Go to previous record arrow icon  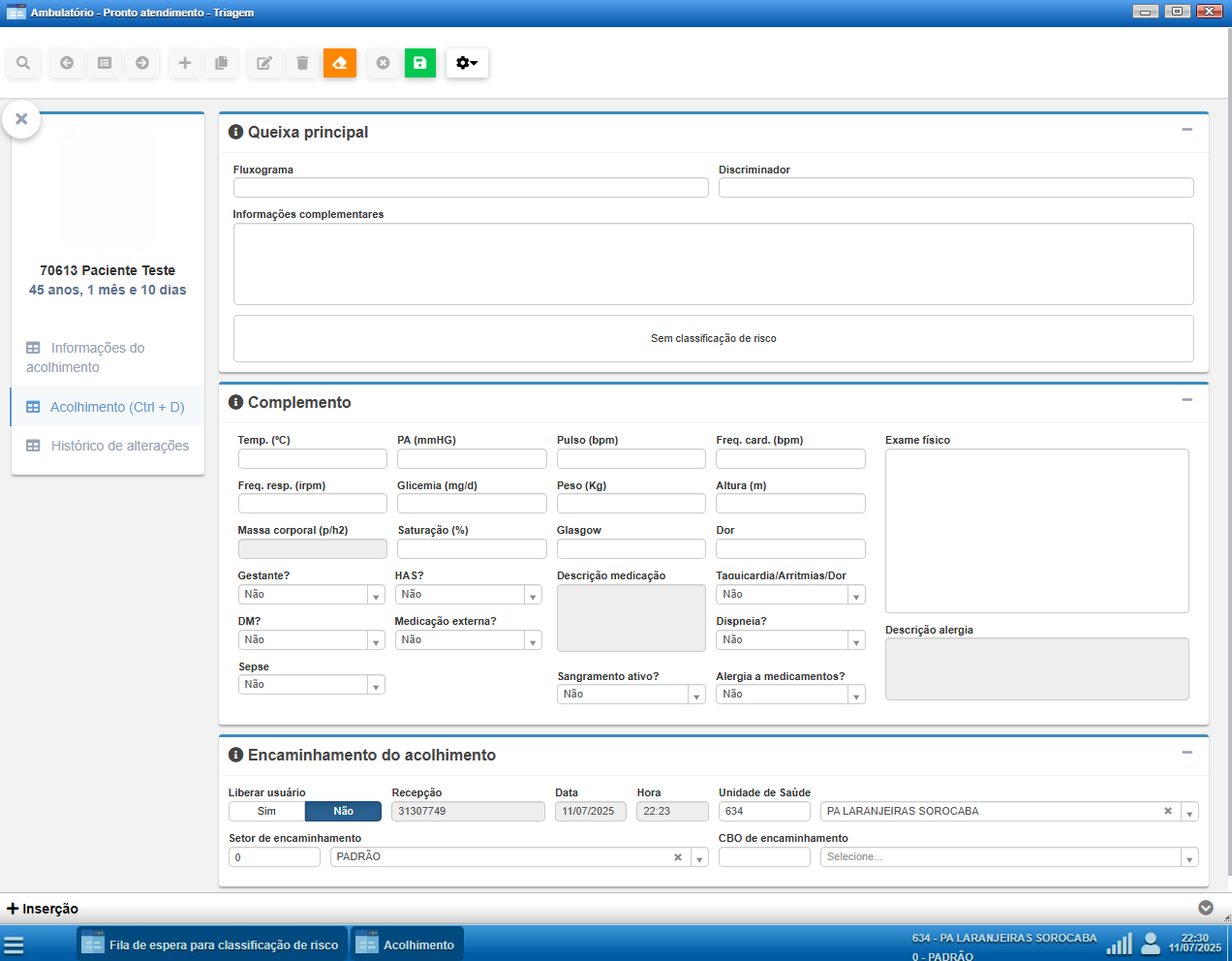click(x=67, y=63)
